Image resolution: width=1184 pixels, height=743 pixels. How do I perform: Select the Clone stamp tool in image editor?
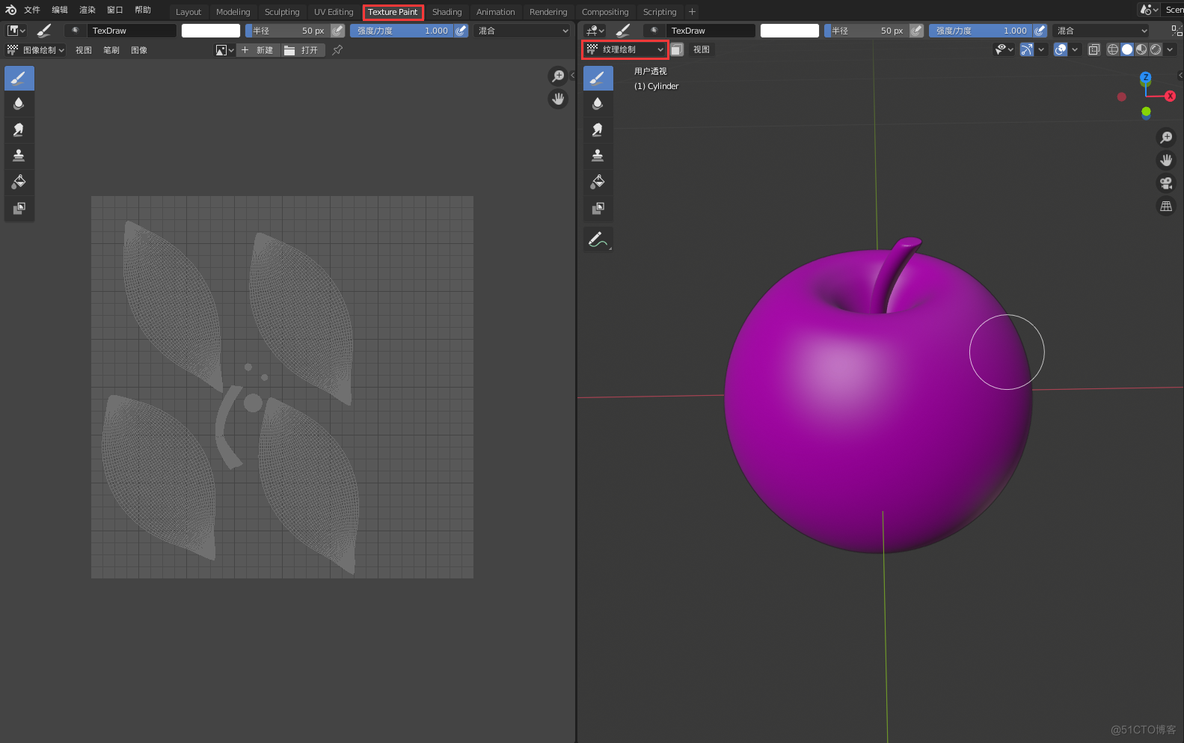tap(19, 156)
